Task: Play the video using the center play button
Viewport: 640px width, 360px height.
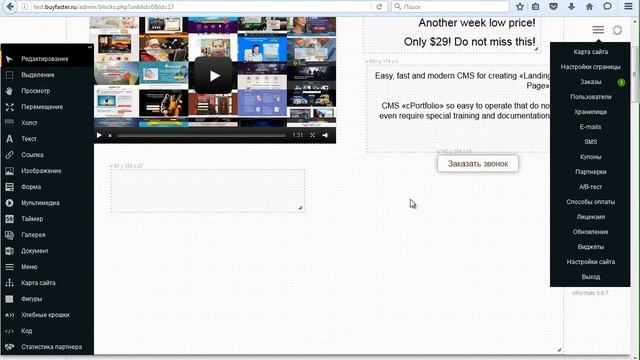Action: 213,76
